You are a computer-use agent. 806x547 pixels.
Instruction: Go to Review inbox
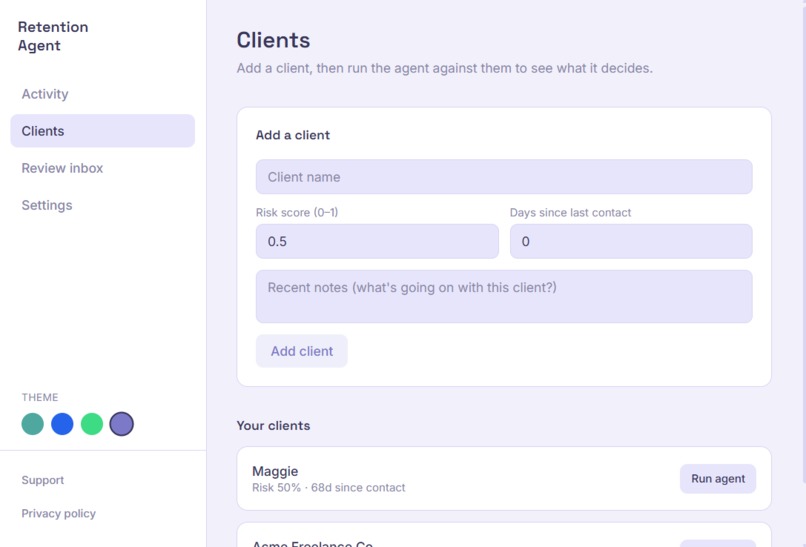click(102, 168)
